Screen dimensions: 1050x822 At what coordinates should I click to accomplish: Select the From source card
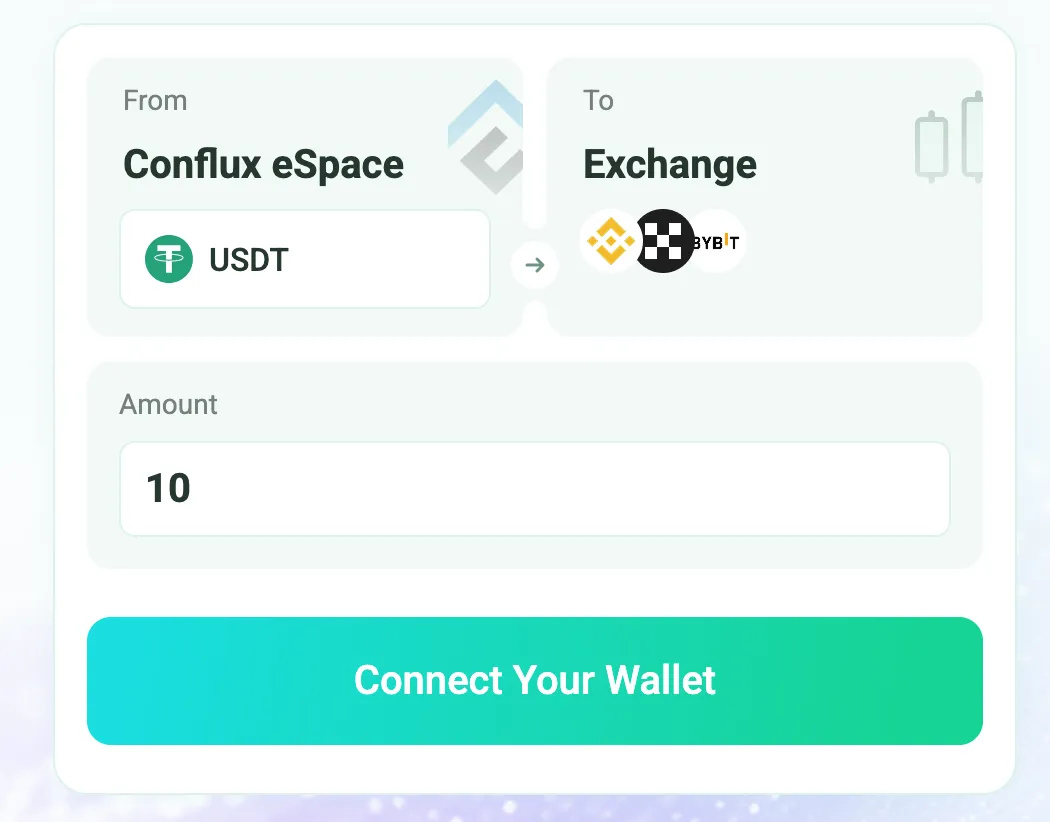pyautogui.click(x=305, y=197)
